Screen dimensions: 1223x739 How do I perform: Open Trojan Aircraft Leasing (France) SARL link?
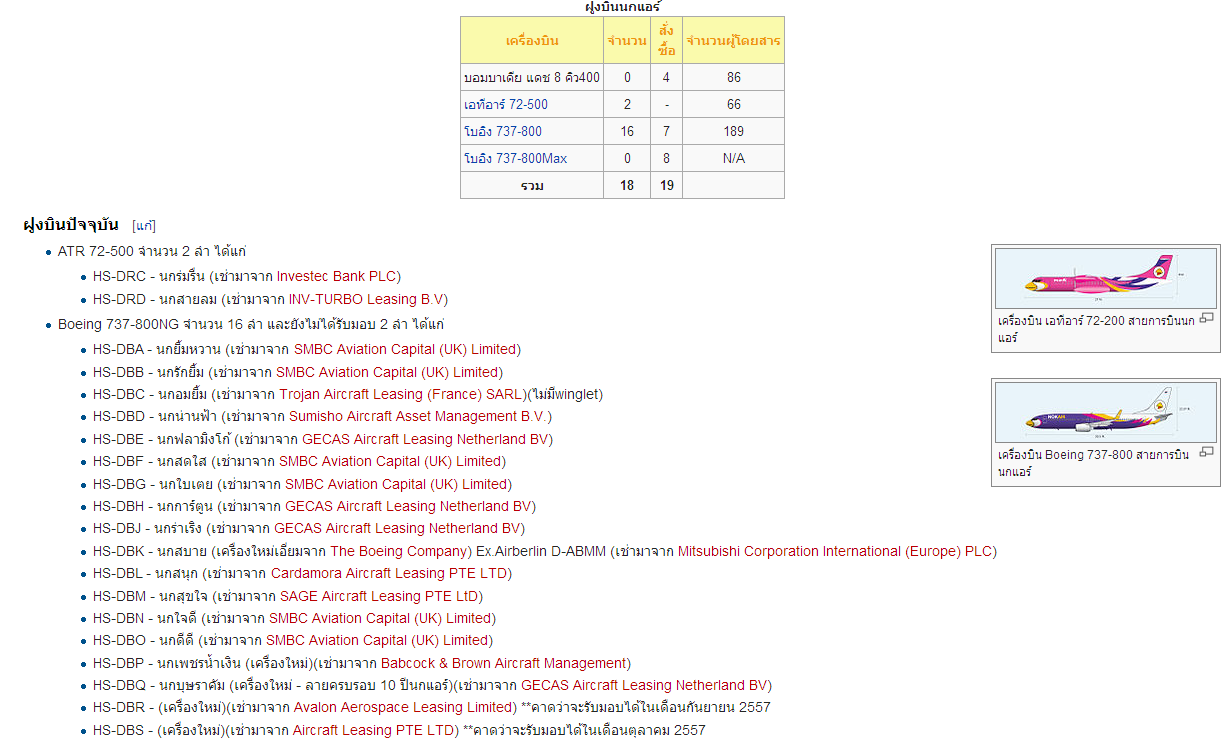coord(401,394)
